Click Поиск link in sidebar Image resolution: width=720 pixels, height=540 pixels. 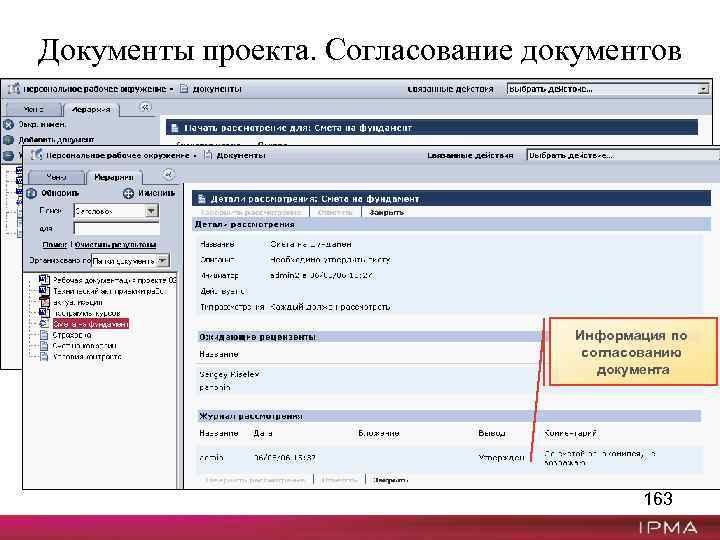point(55,245)
